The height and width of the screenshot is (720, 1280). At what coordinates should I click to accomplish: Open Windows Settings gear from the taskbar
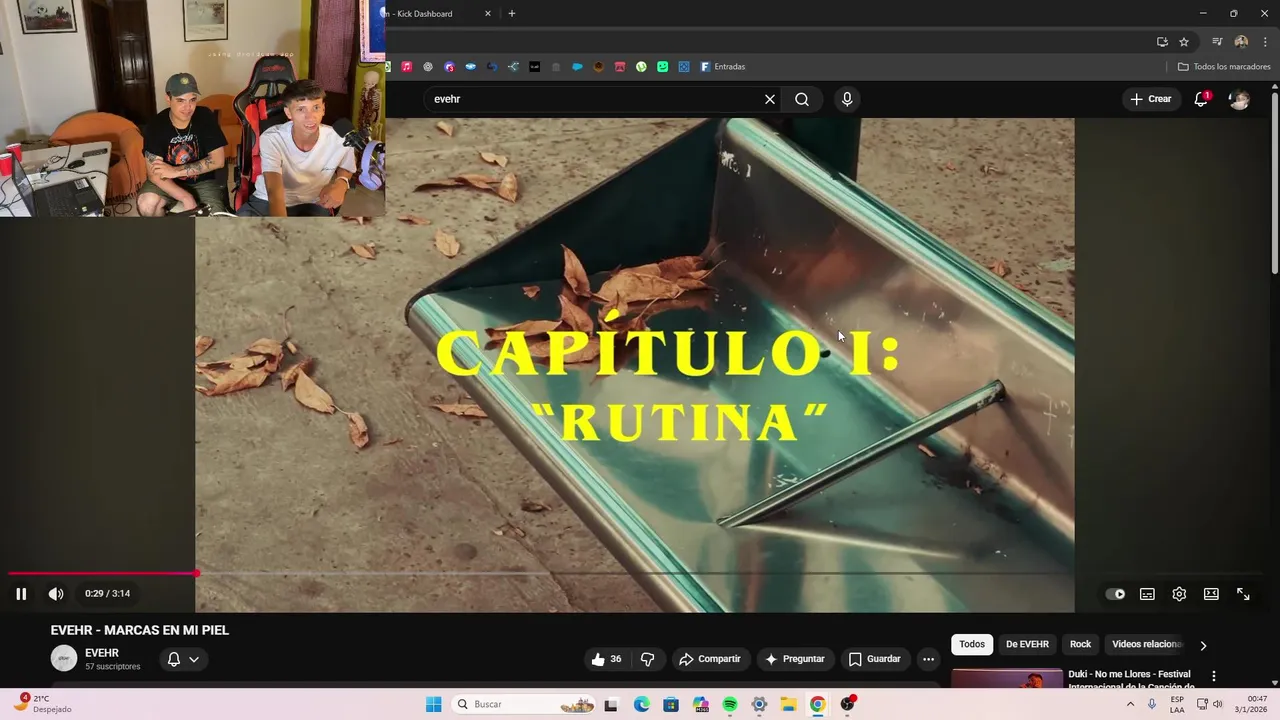coord(759,704)
